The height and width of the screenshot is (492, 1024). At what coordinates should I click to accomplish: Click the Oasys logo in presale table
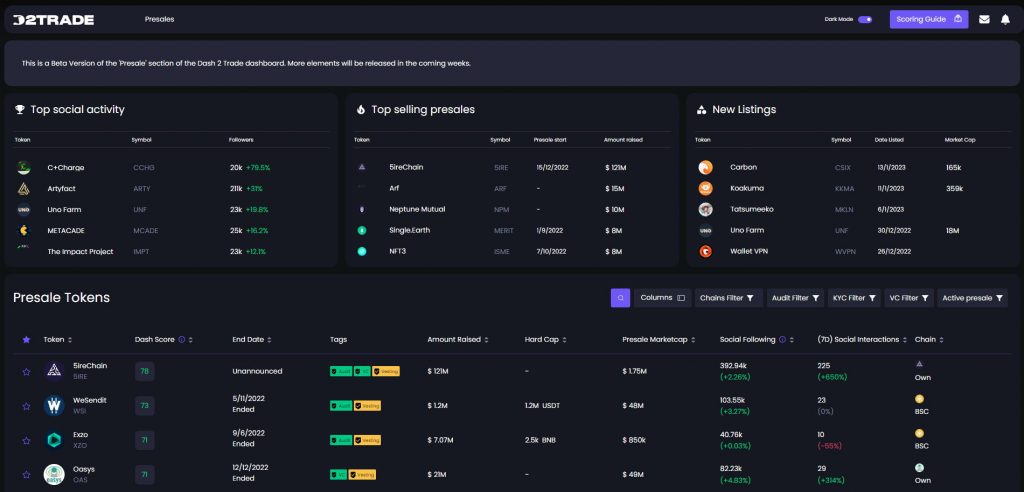click(x=54, y=474)
